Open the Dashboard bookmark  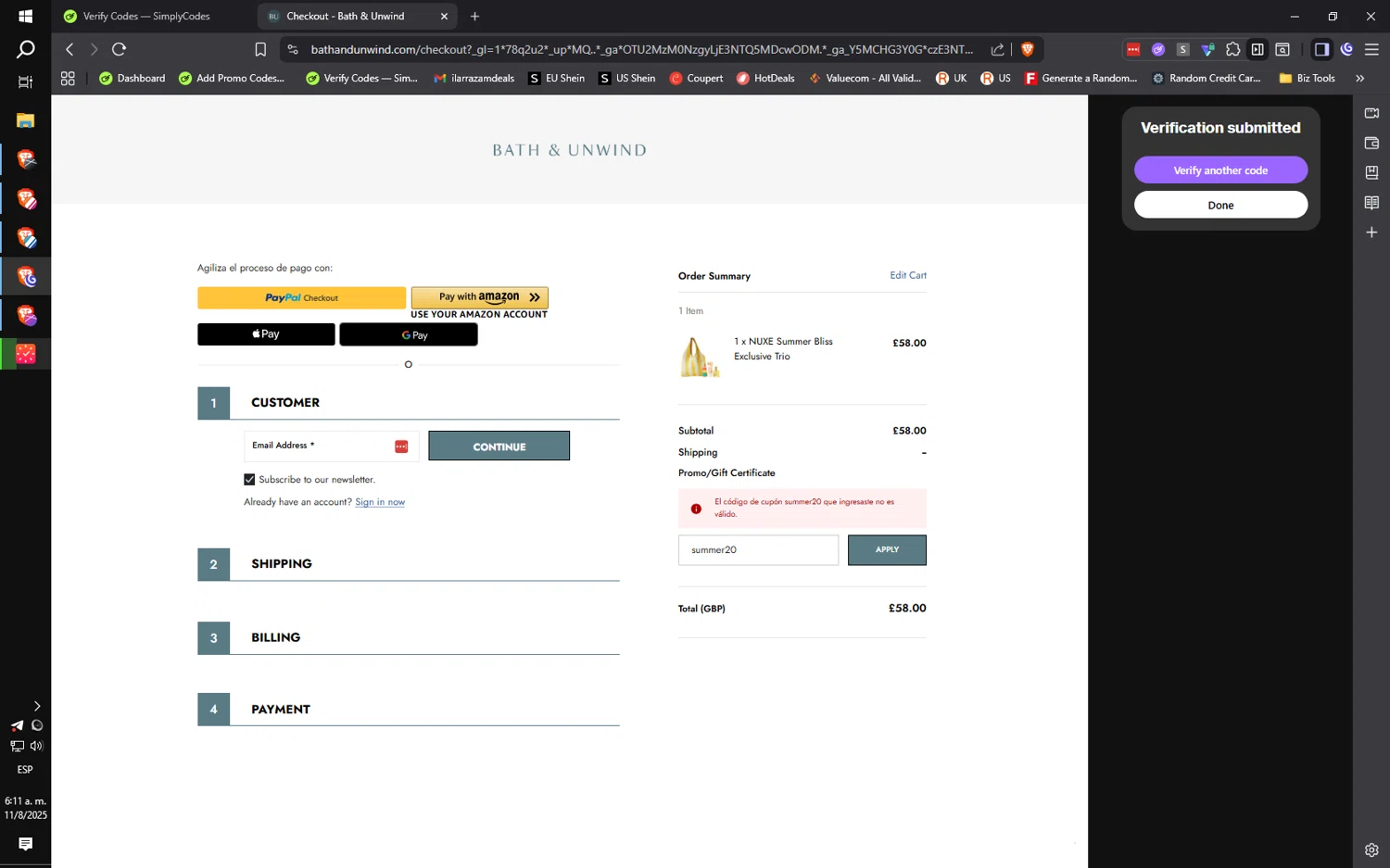coord(132,79)
